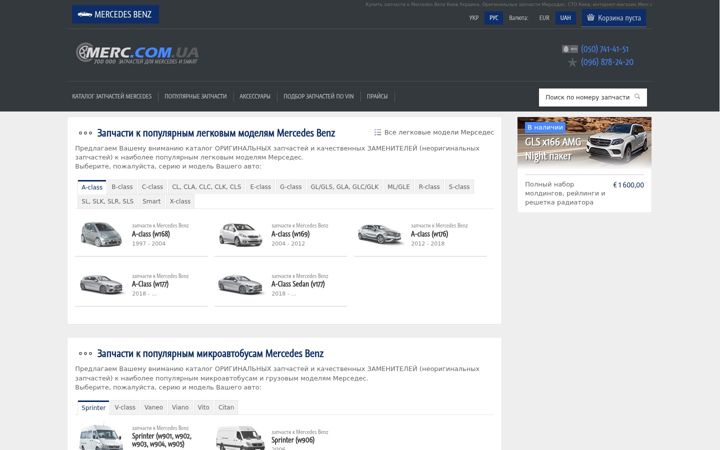The height and width of the screenshot is (450, 720).
Task: Focus the part number search field
Action: coord(592,97)
